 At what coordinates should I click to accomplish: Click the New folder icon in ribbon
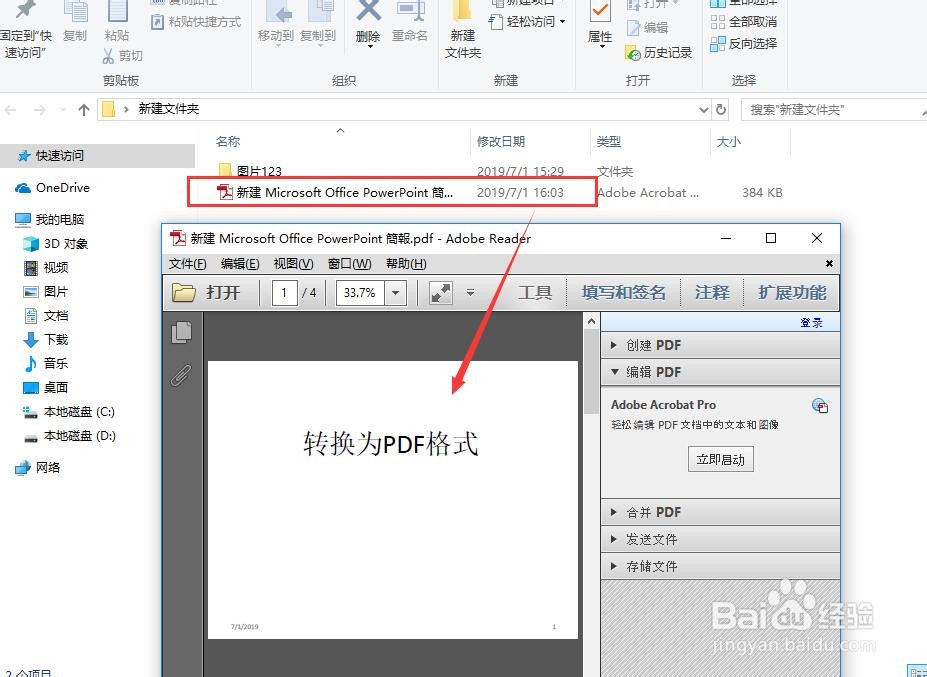coord(462,11)
